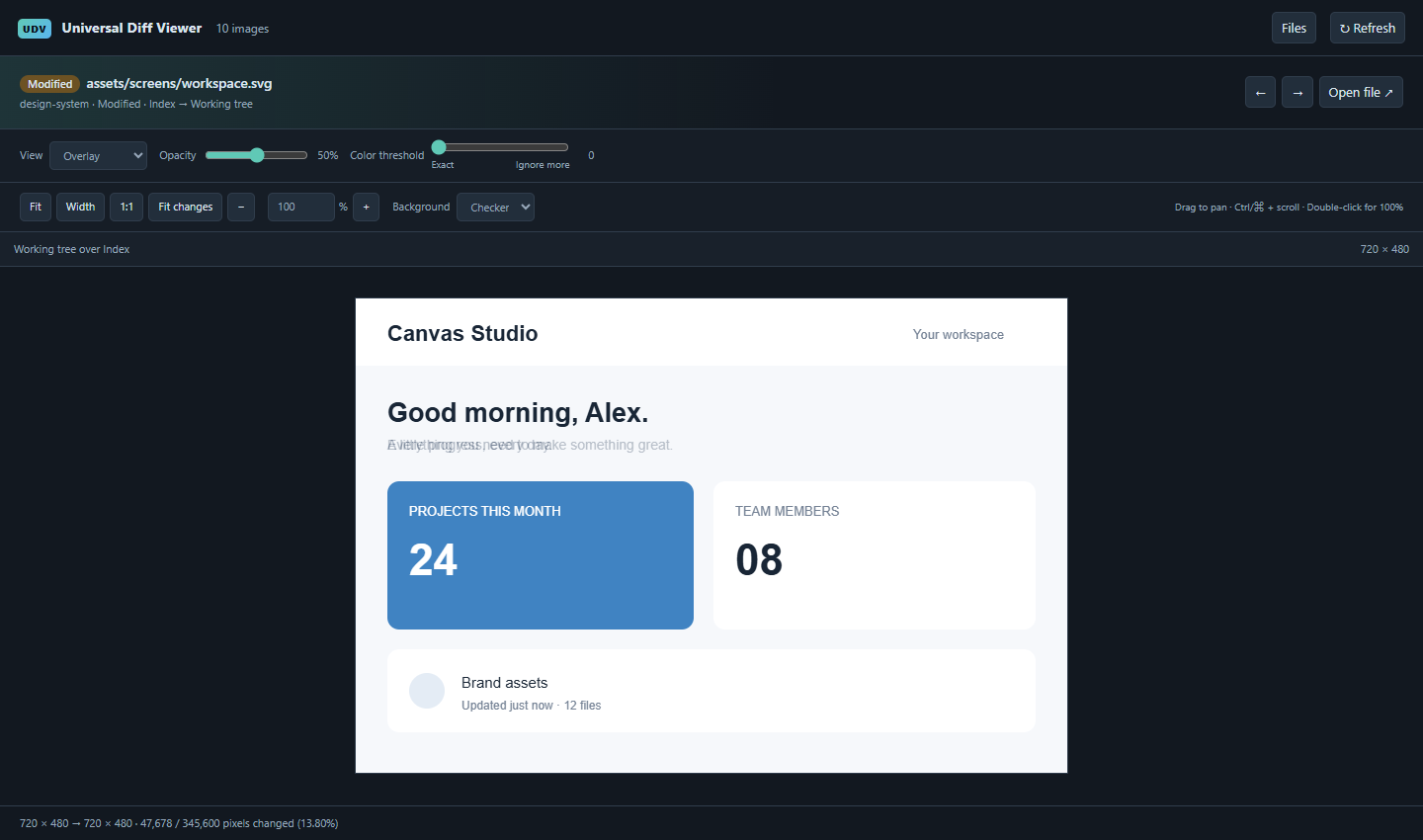Go to previous image with left arrow
The height and width of the screenshot is (840, 1423).
coord(1260,92)
